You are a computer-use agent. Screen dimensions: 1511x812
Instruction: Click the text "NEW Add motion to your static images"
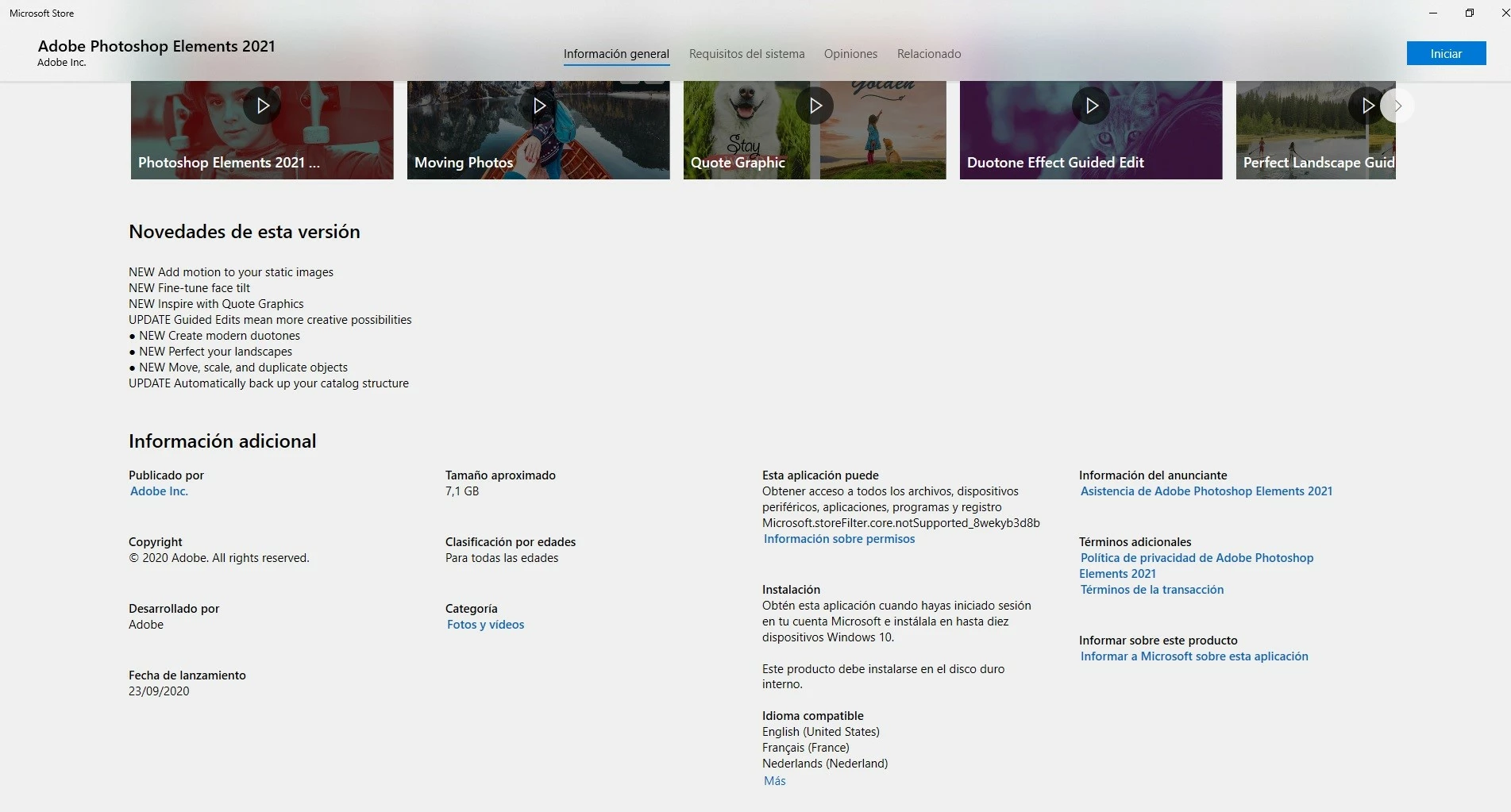click(x=231, y=272)
